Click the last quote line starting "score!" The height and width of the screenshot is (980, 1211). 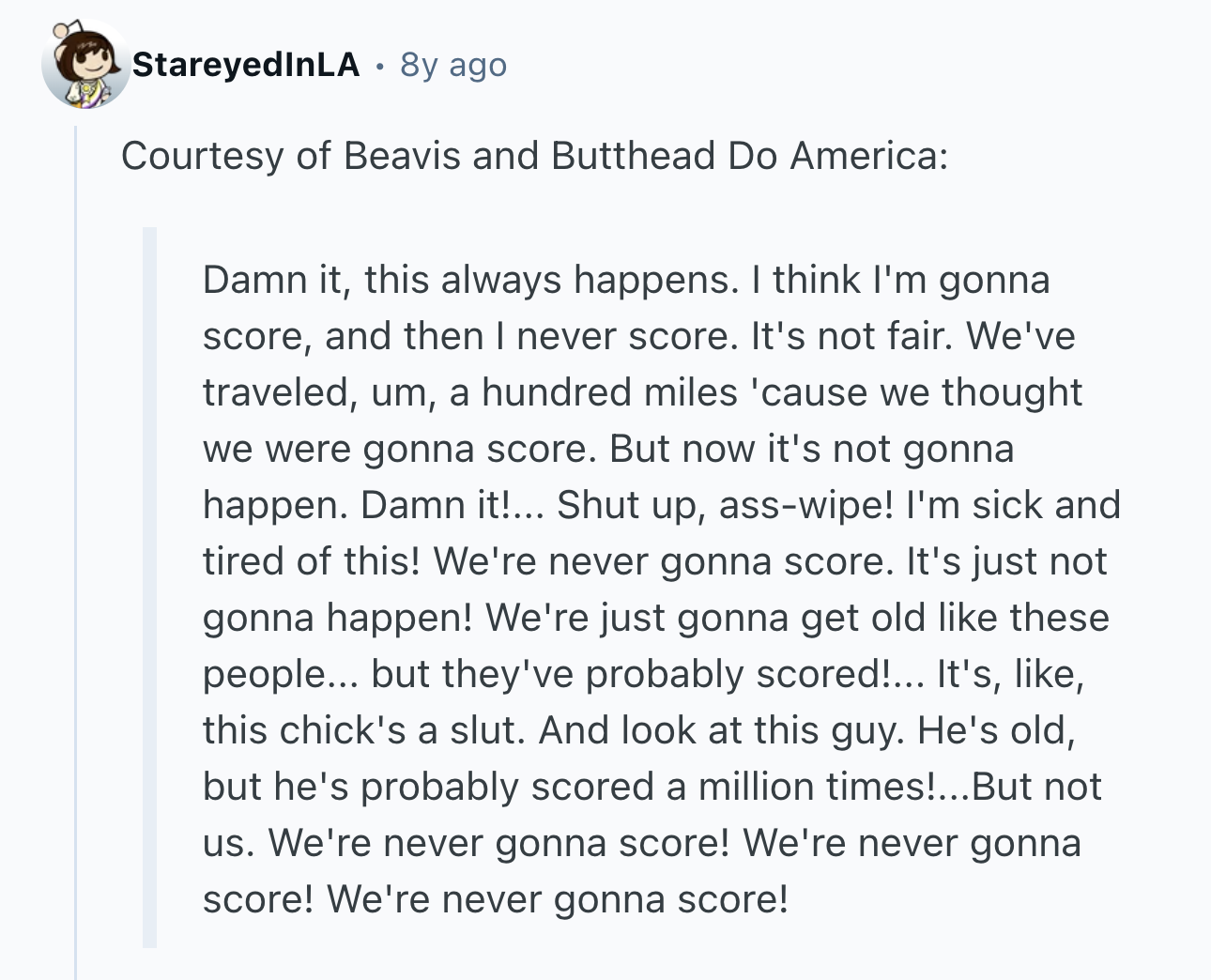click(496, 899)
